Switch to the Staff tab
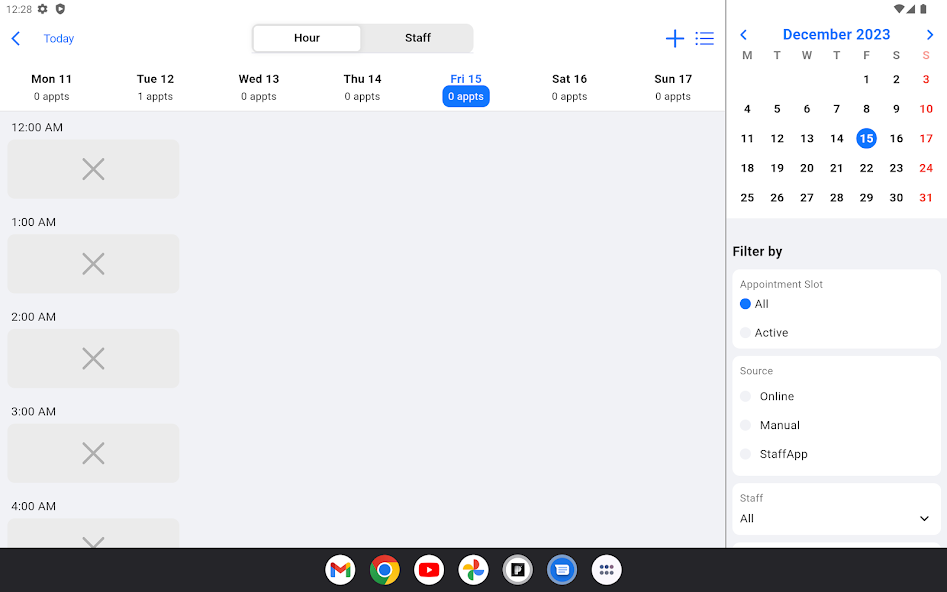This screenshot has height=592, width=947. click(x=417, y=38)
